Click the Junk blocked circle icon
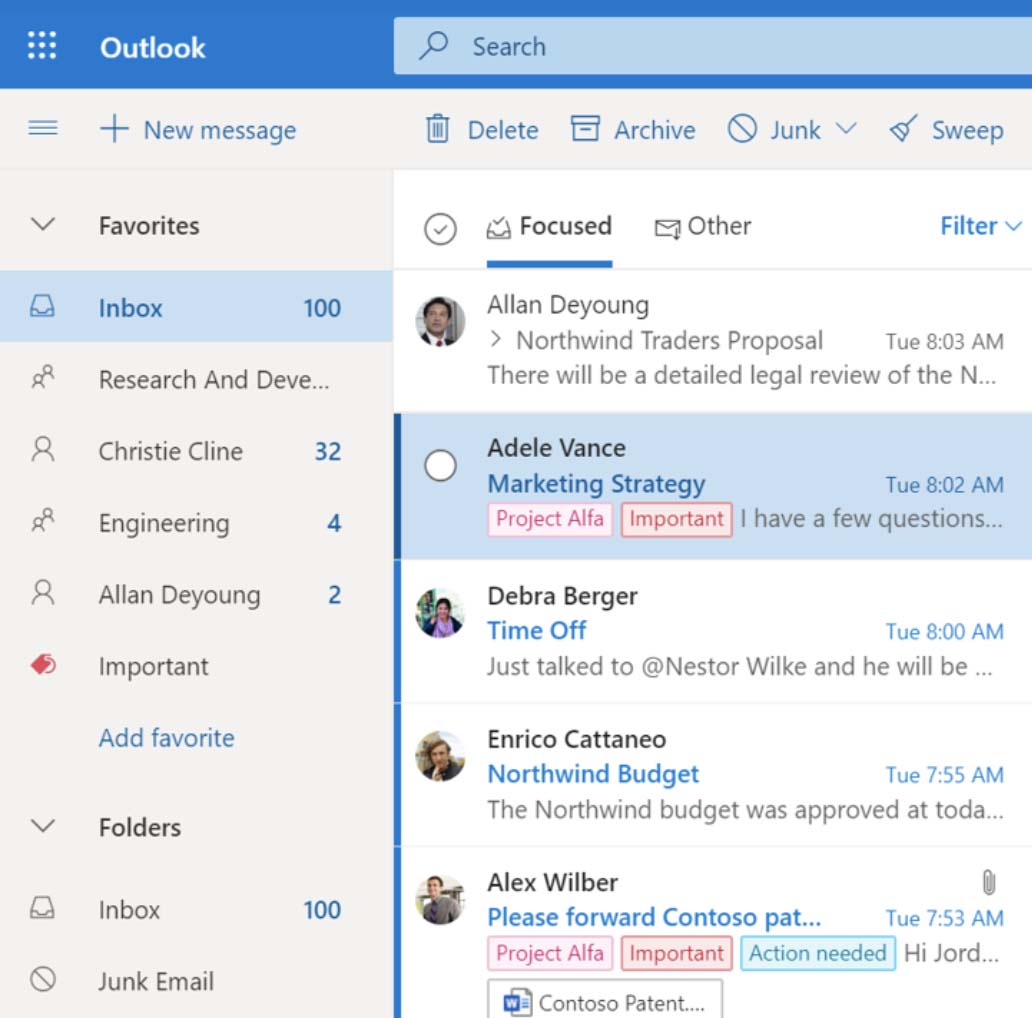1032x1018 pixels. (742, 128)
